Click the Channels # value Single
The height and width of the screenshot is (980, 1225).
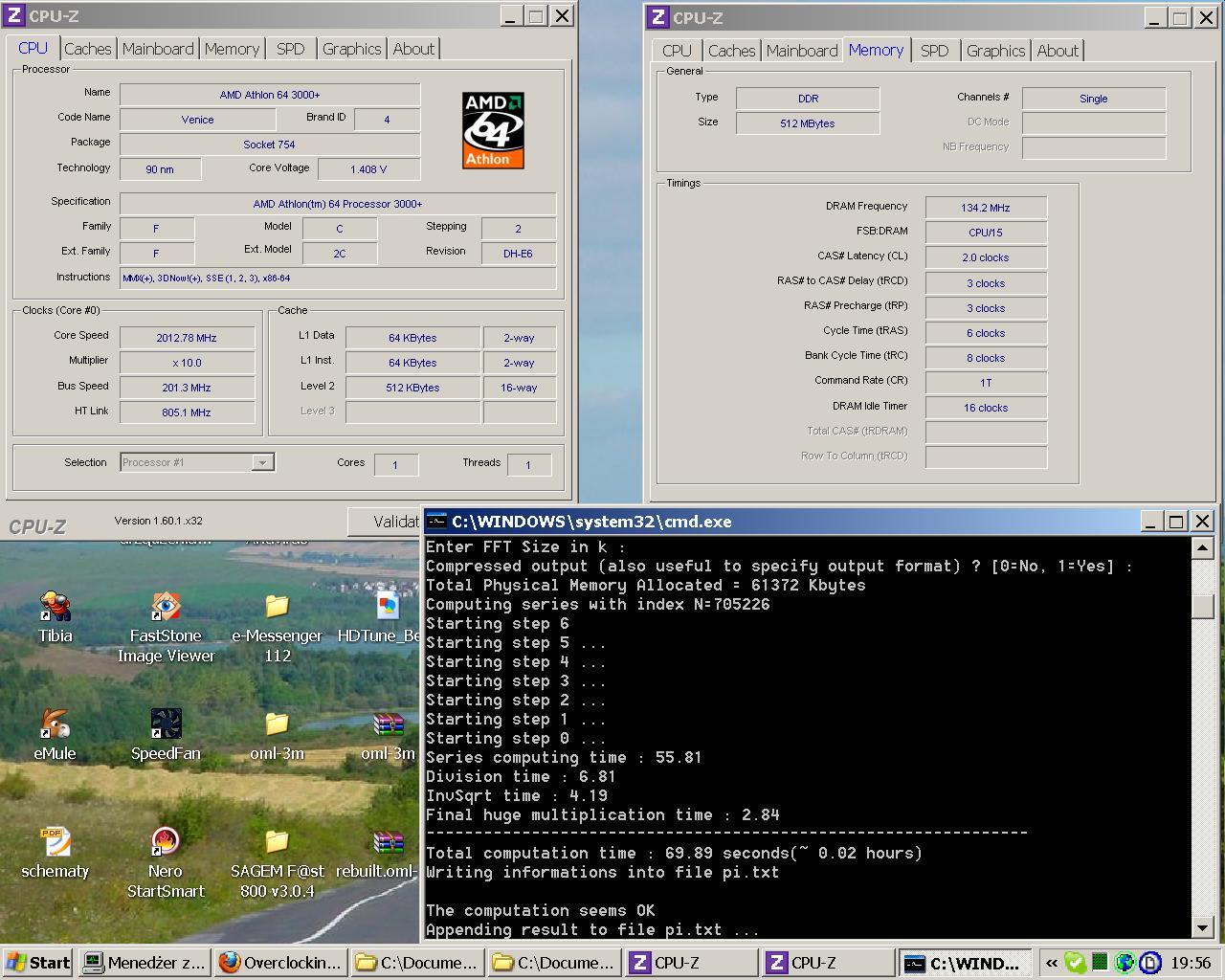pyautogui.click(x=1094, y=99)
